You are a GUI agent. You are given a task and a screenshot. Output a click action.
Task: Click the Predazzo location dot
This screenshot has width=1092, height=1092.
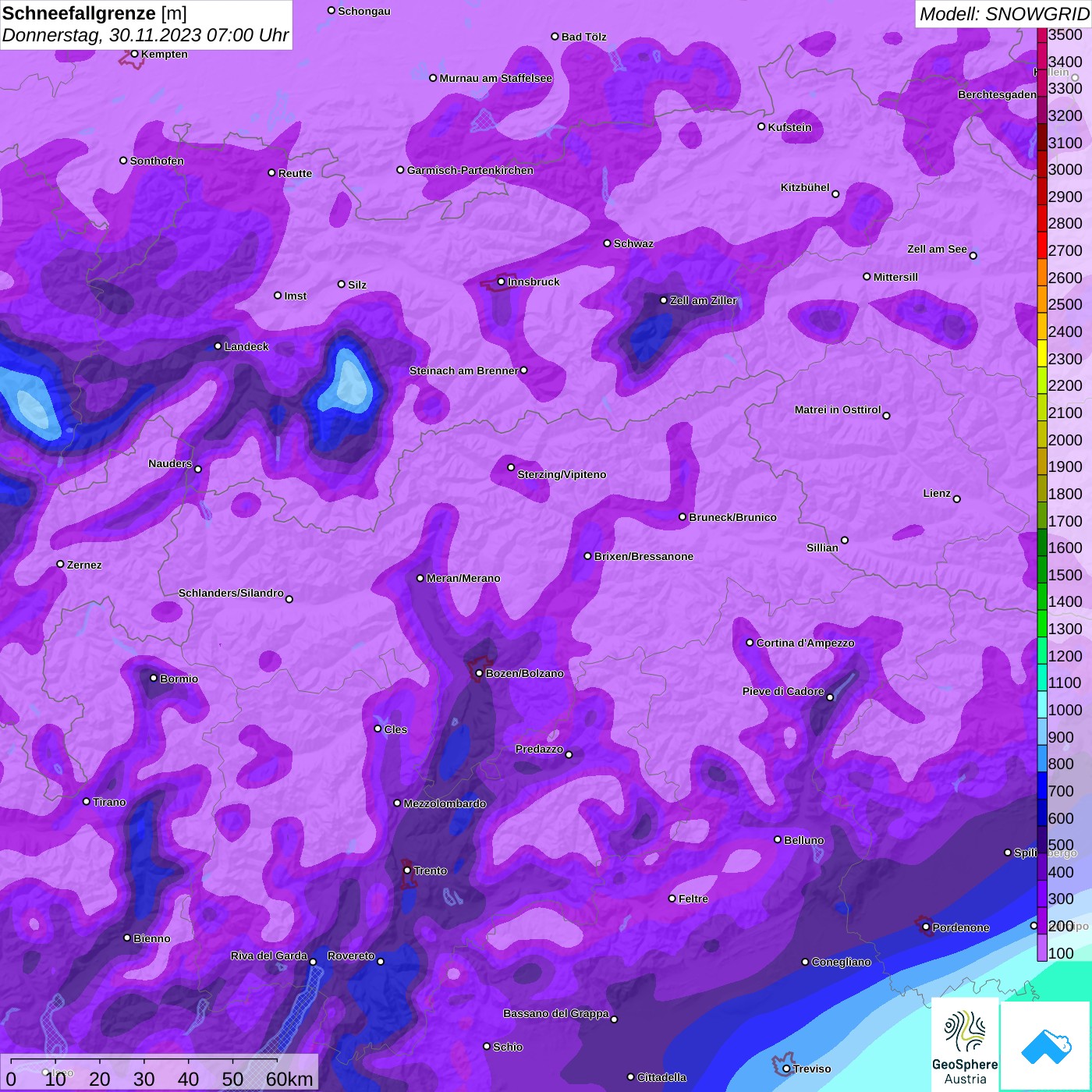(569, 754)
